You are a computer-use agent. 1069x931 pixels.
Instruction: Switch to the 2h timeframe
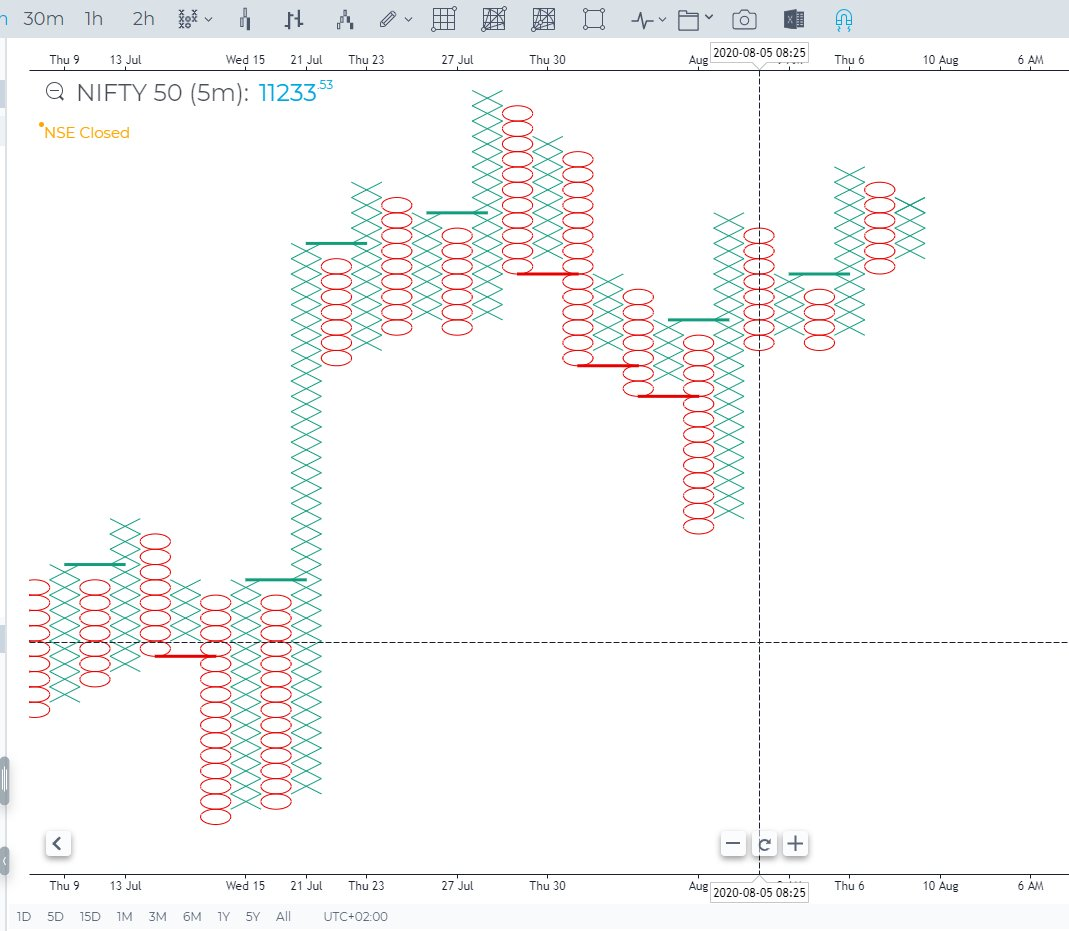tap(143, 19)
